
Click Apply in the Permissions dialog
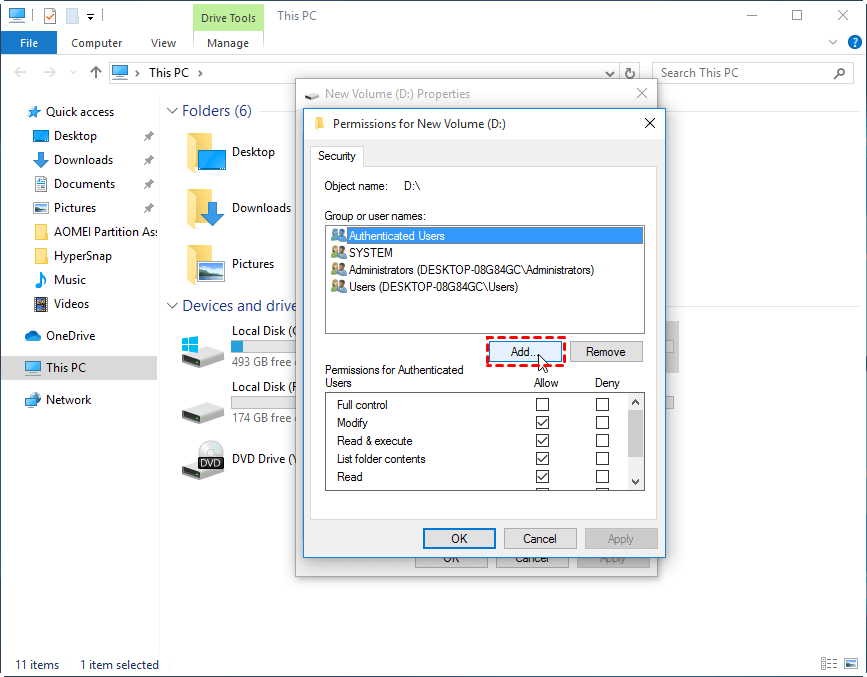(x=621, y=539)
